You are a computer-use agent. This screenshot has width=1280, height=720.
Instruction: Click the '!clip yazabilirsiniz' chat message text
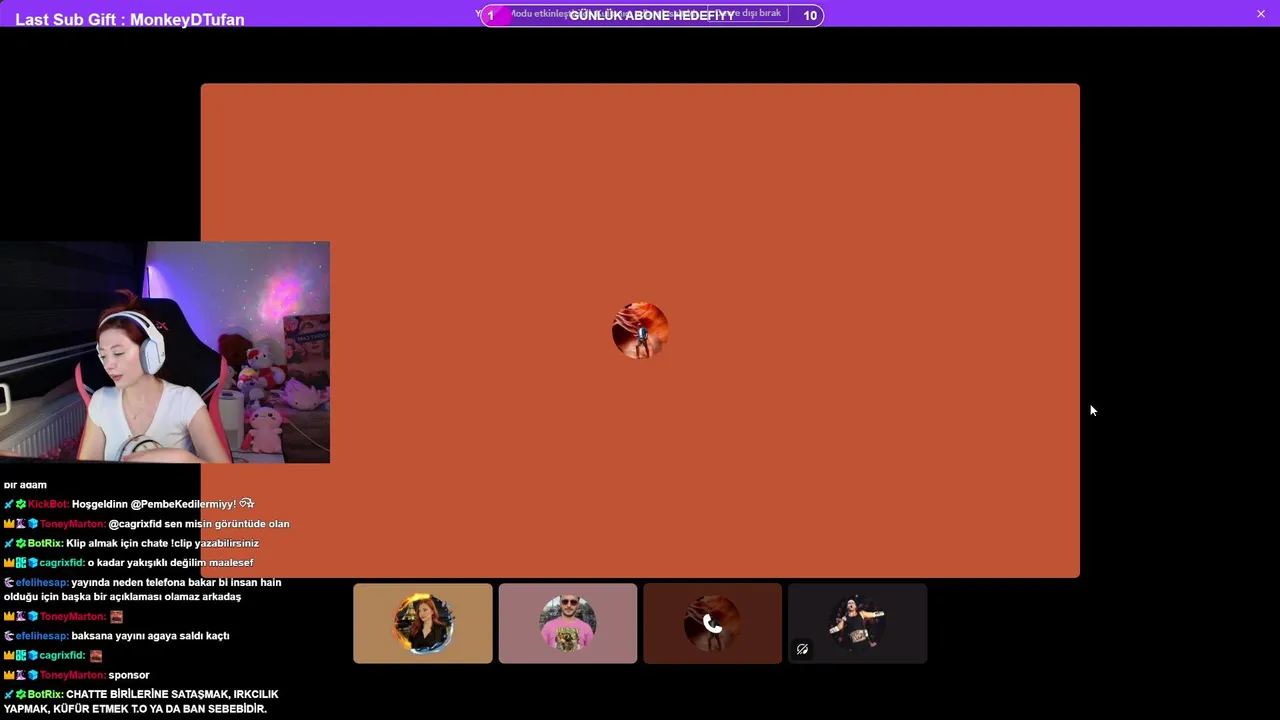(x=215, y=543)
